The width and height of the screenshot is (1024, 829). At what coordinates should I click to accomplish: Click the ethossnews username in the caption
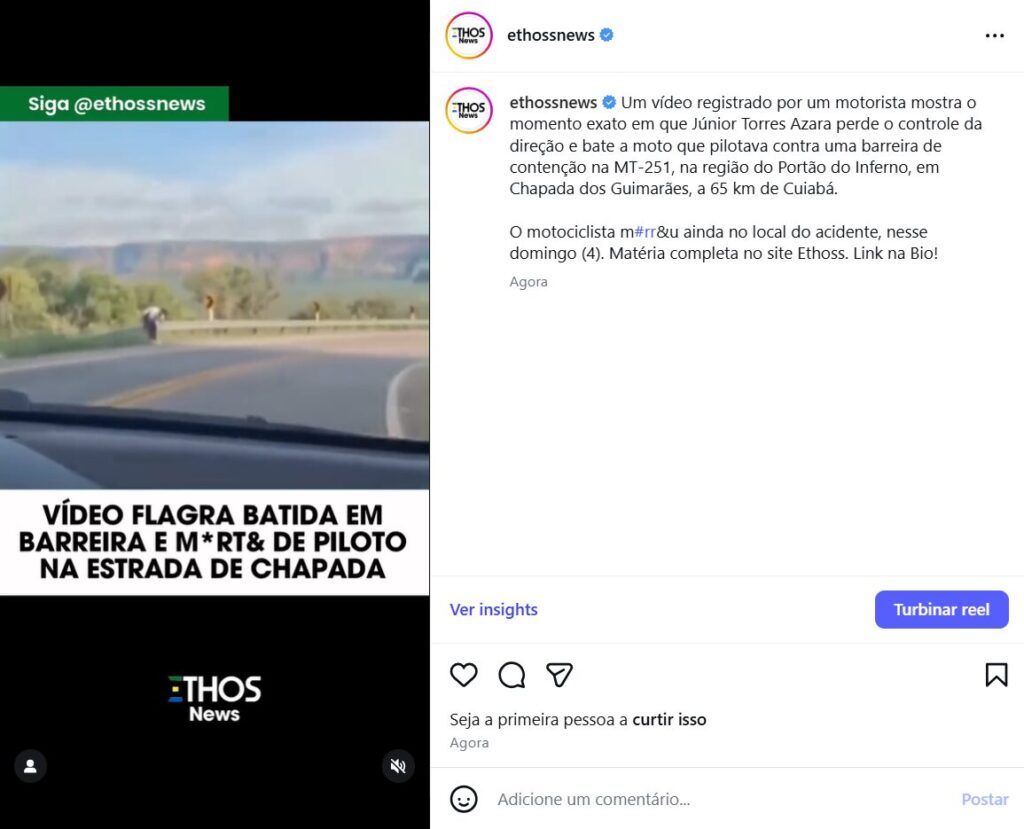coord(553,103)
